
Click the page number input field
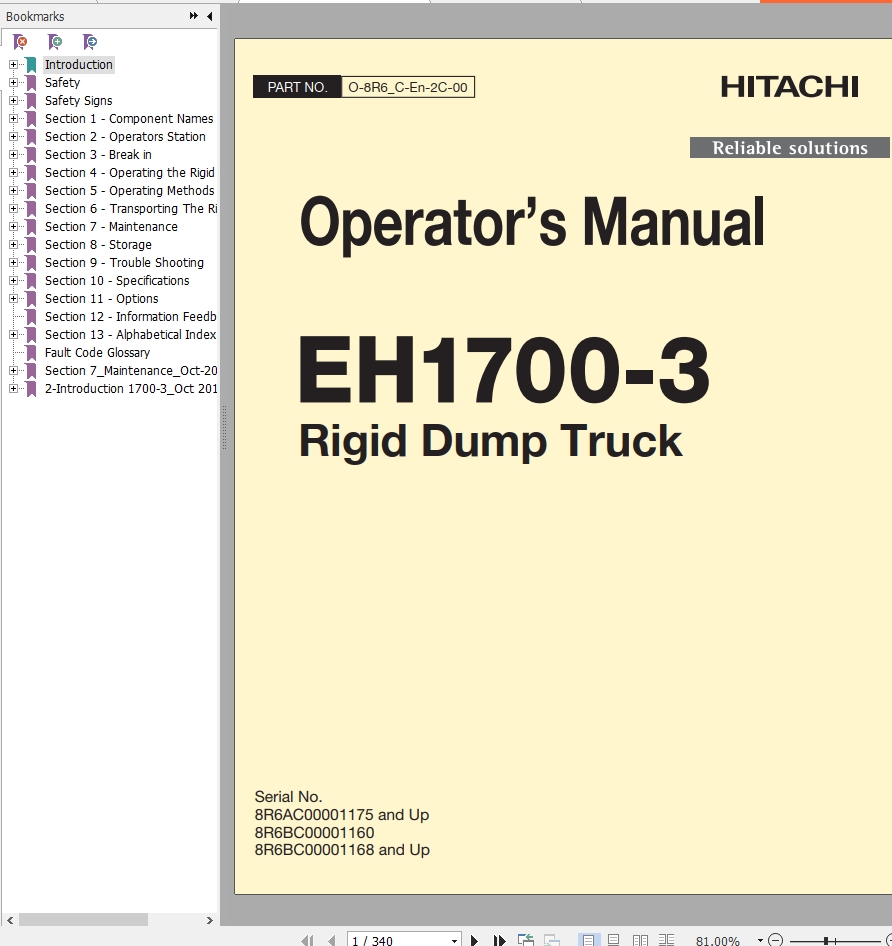coord(397,940)
